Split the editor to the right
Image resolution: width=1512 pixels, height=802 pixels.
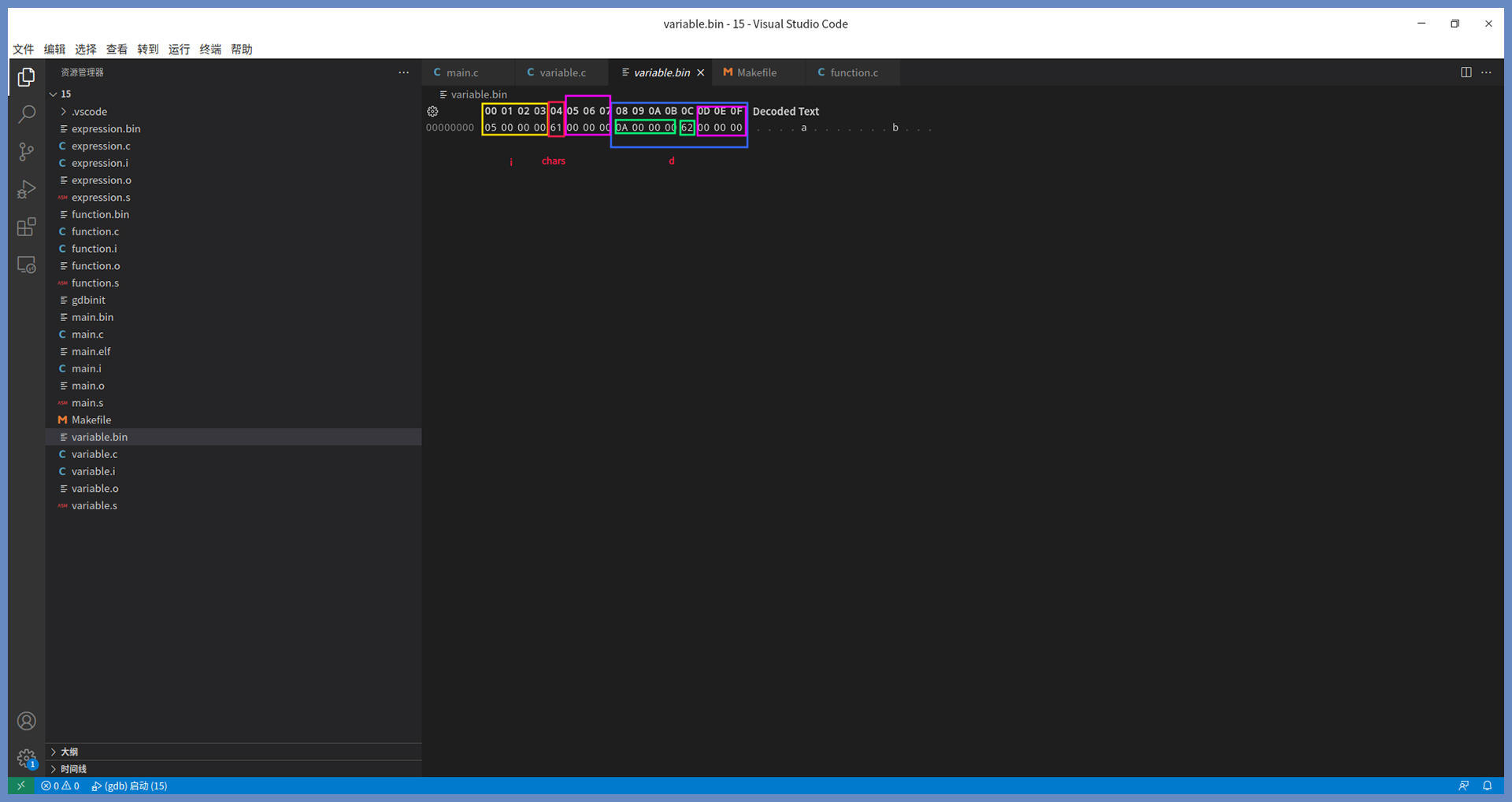(x=1466, y=72)
